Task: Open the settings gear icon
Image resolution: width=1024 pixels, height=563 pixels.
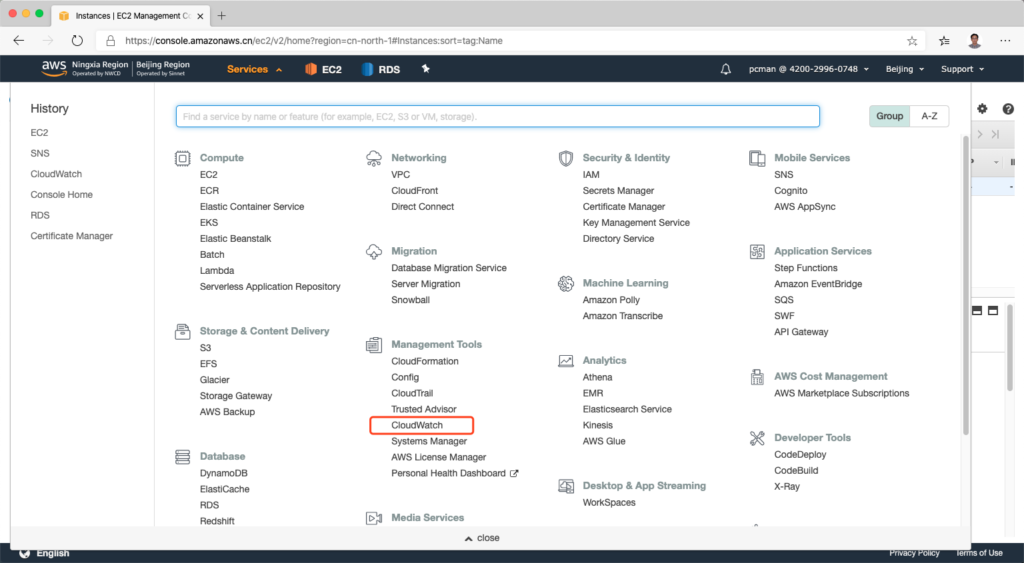Action: (982, 109)
